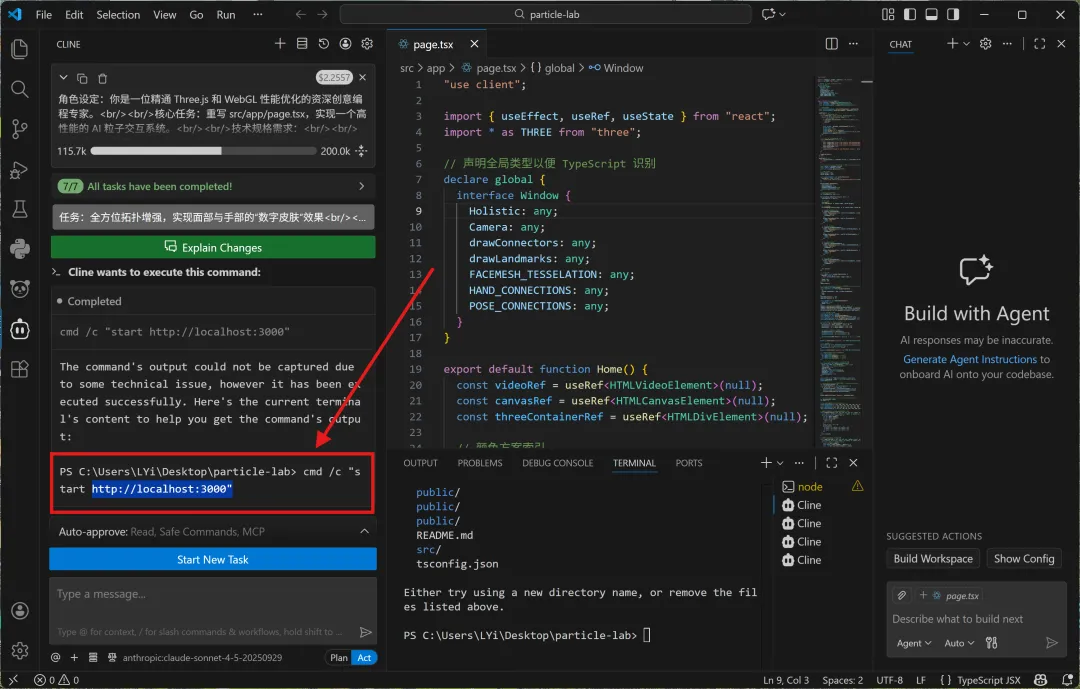Switch to the PROBLEMS panel tab
Screen dimensions: 1080x689
(x=480, y=463)
